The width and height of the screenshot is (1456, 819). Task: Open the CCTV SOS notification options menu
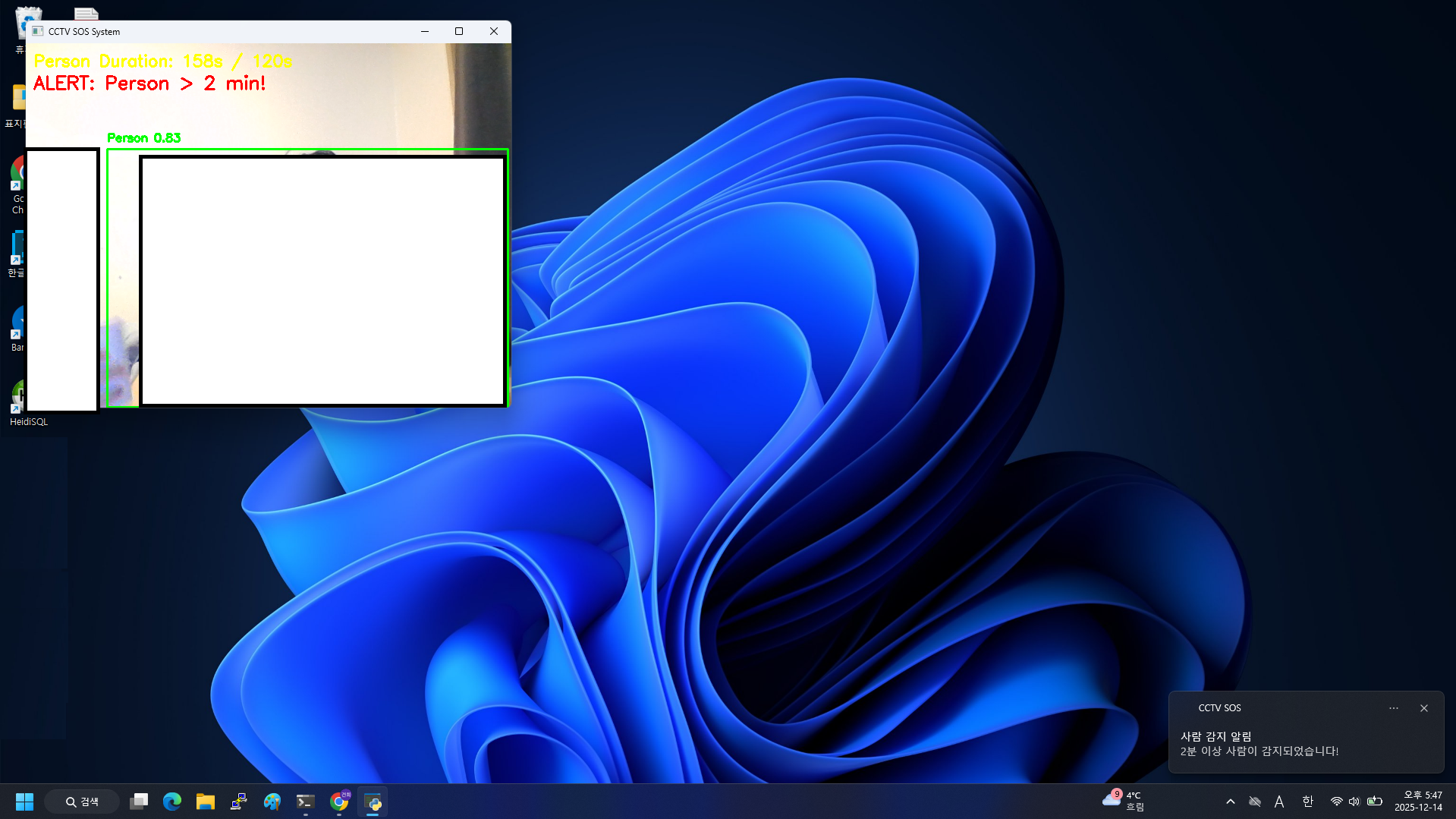pos(1394,708)
